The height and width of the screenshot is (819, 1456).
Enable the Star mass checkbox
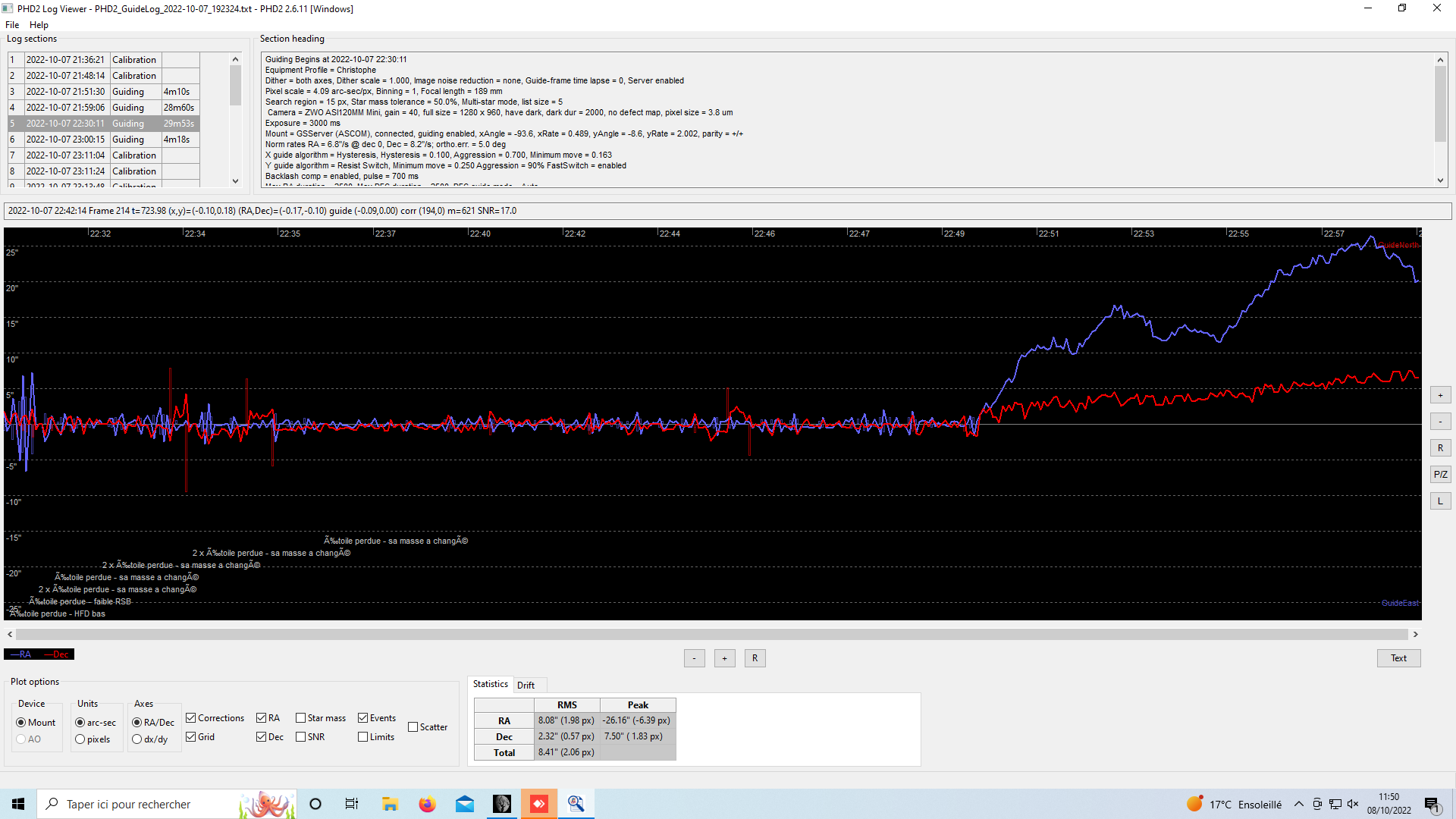tap(301, 718)
